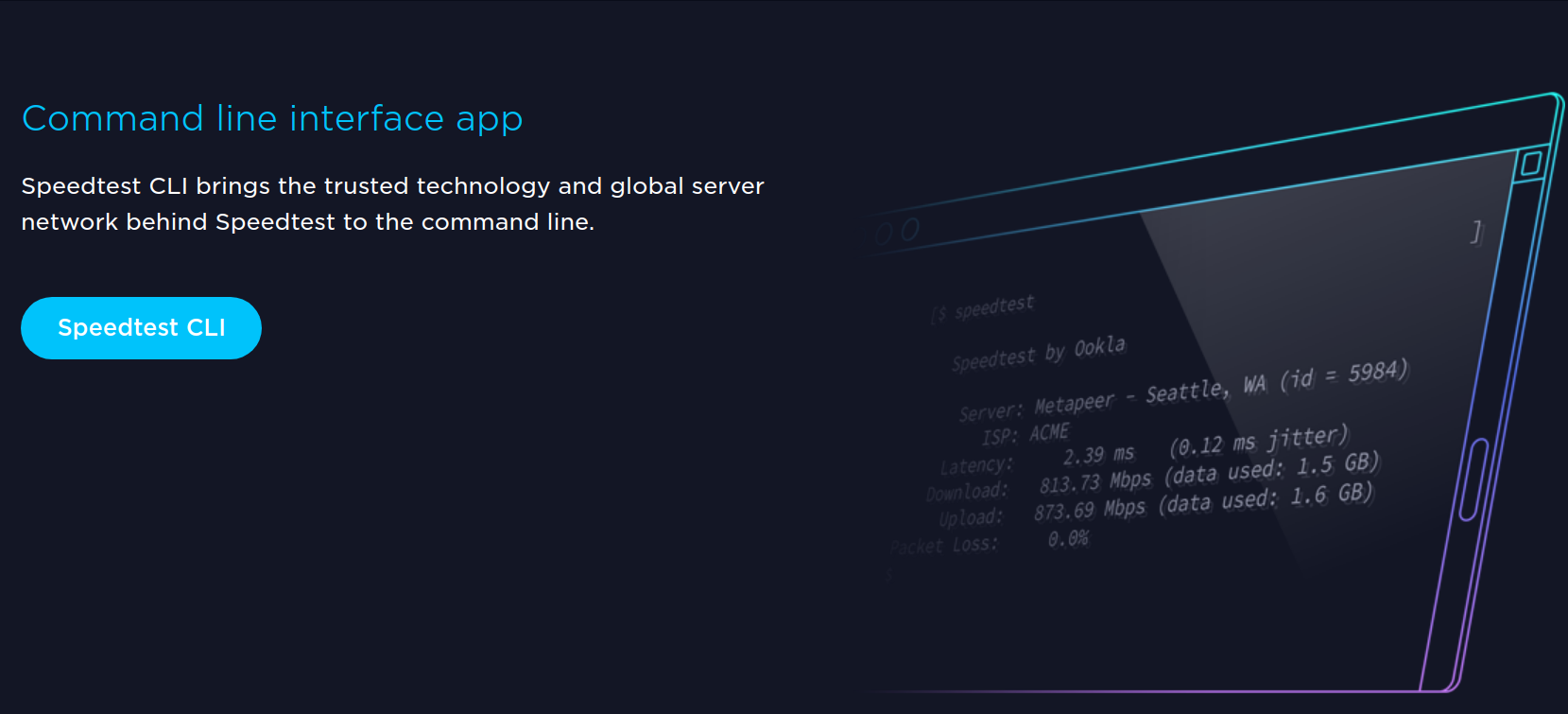Click the terminal window illustration

[x=1217, y=393]
